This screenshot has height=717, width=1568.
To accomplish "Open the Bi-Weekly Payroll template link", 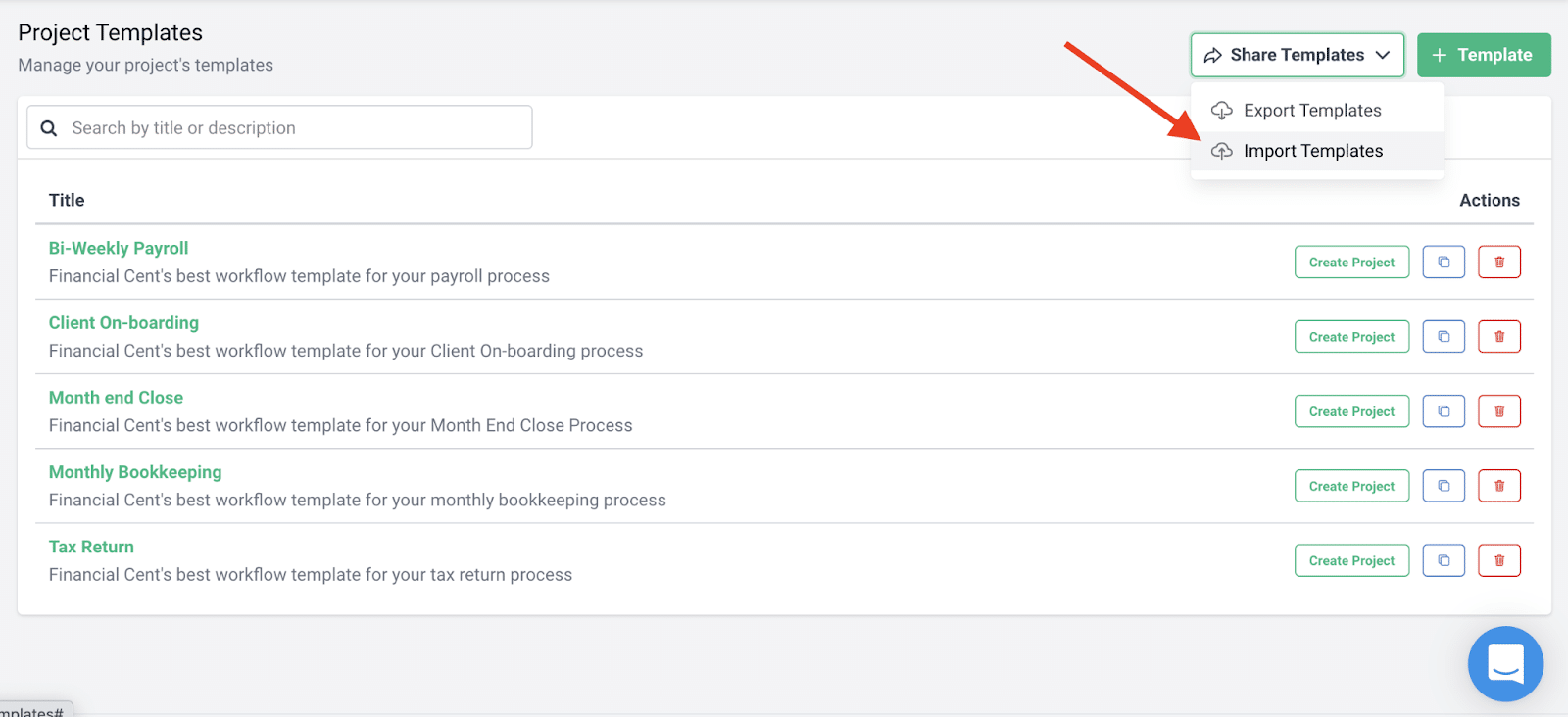I will tap(119, 249).
